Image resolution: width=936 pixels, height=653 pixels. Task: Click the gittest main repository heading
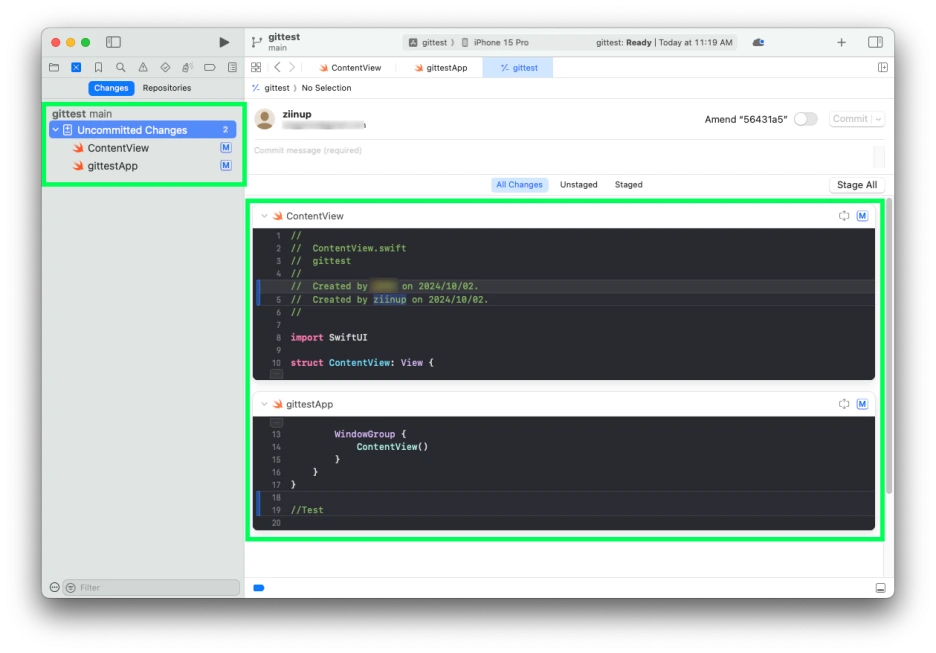click(82, 113)
